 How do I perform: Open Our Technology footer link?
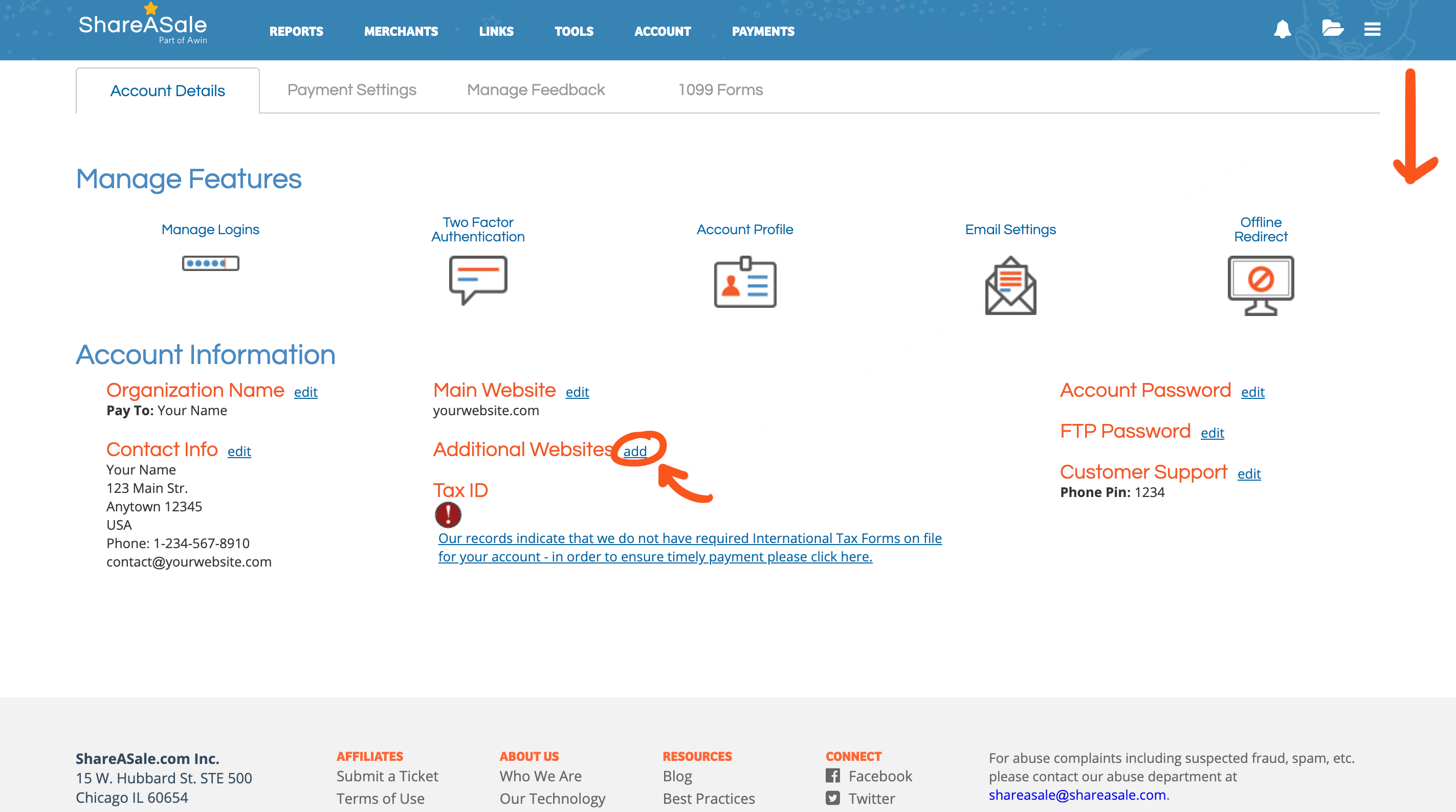coord(552,798)
